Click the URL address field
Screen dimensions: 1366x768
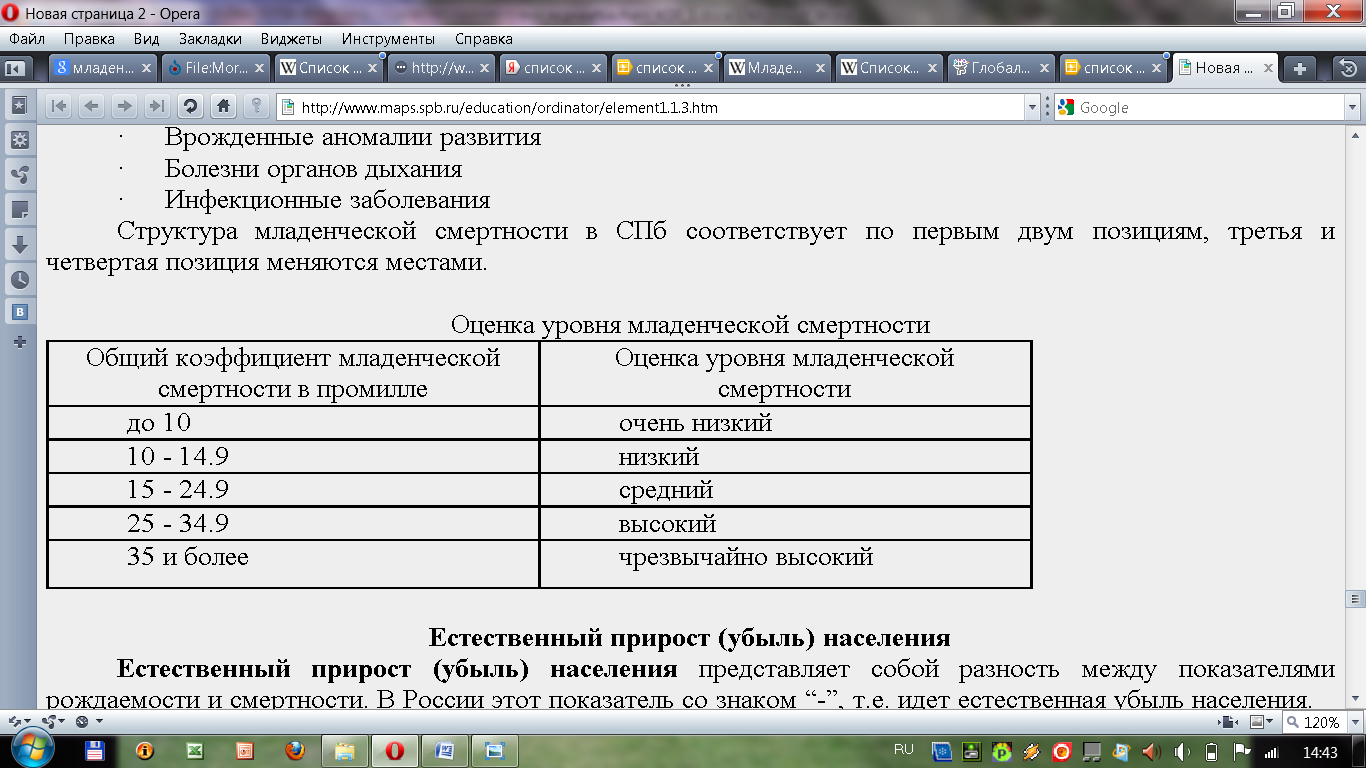[660, 107]
